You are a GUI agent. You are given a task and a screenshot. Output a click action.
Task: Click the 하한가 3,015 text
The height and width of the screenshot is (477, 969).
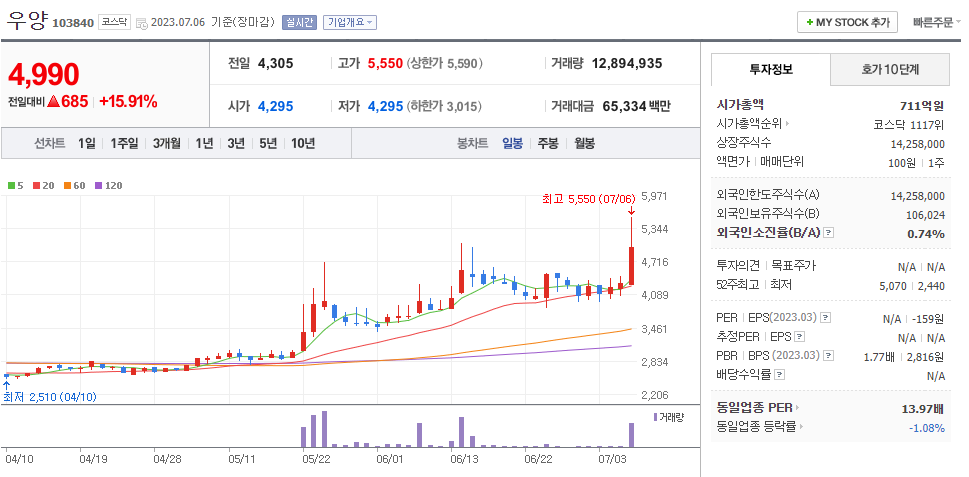pyautogui.click(x=443, y=106)
